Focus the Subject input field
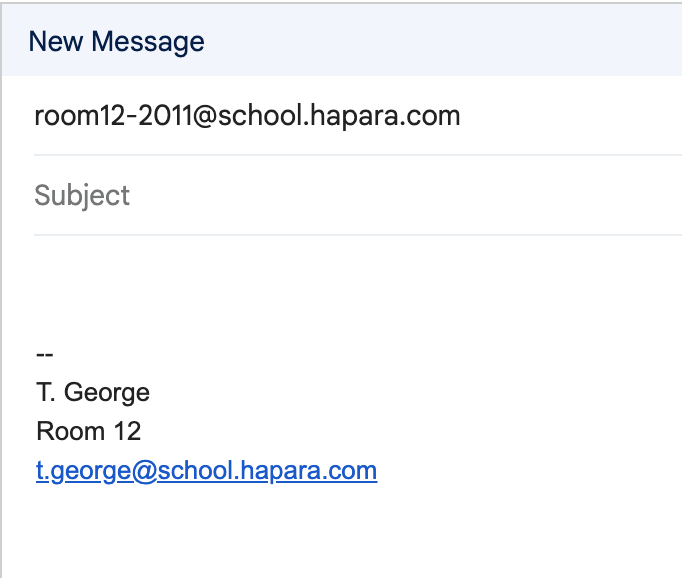 click(358, 195)
